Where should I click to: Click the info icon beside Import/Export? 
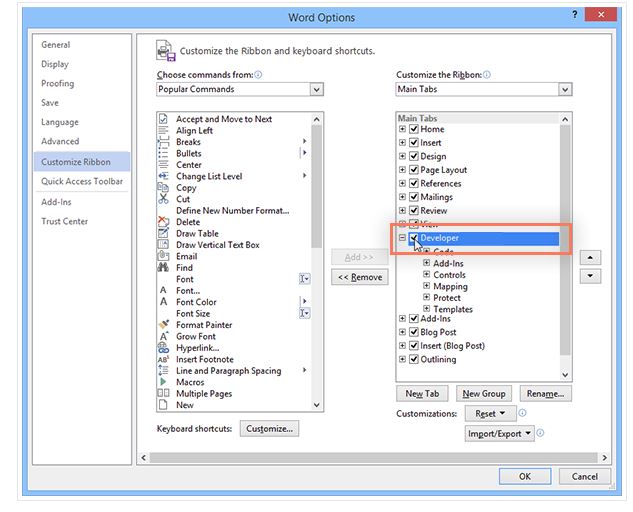coord(540,433)
